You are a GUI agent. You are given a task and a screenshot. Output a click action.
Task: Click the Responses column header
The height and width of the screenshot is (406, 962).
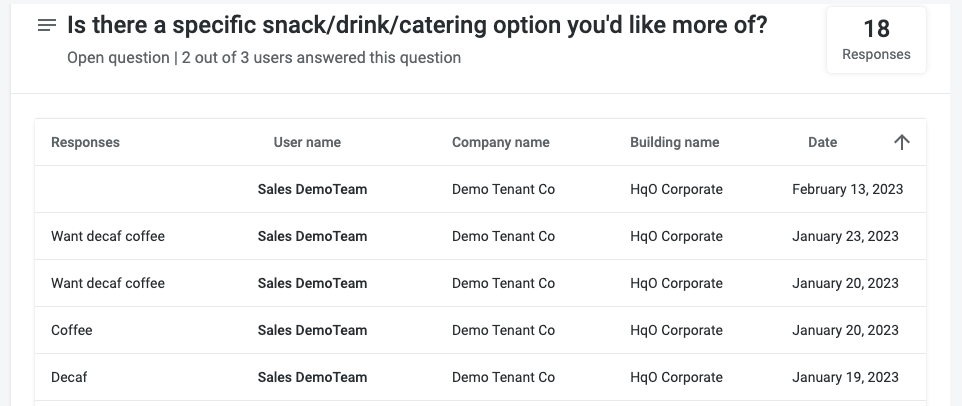[85, 142]
